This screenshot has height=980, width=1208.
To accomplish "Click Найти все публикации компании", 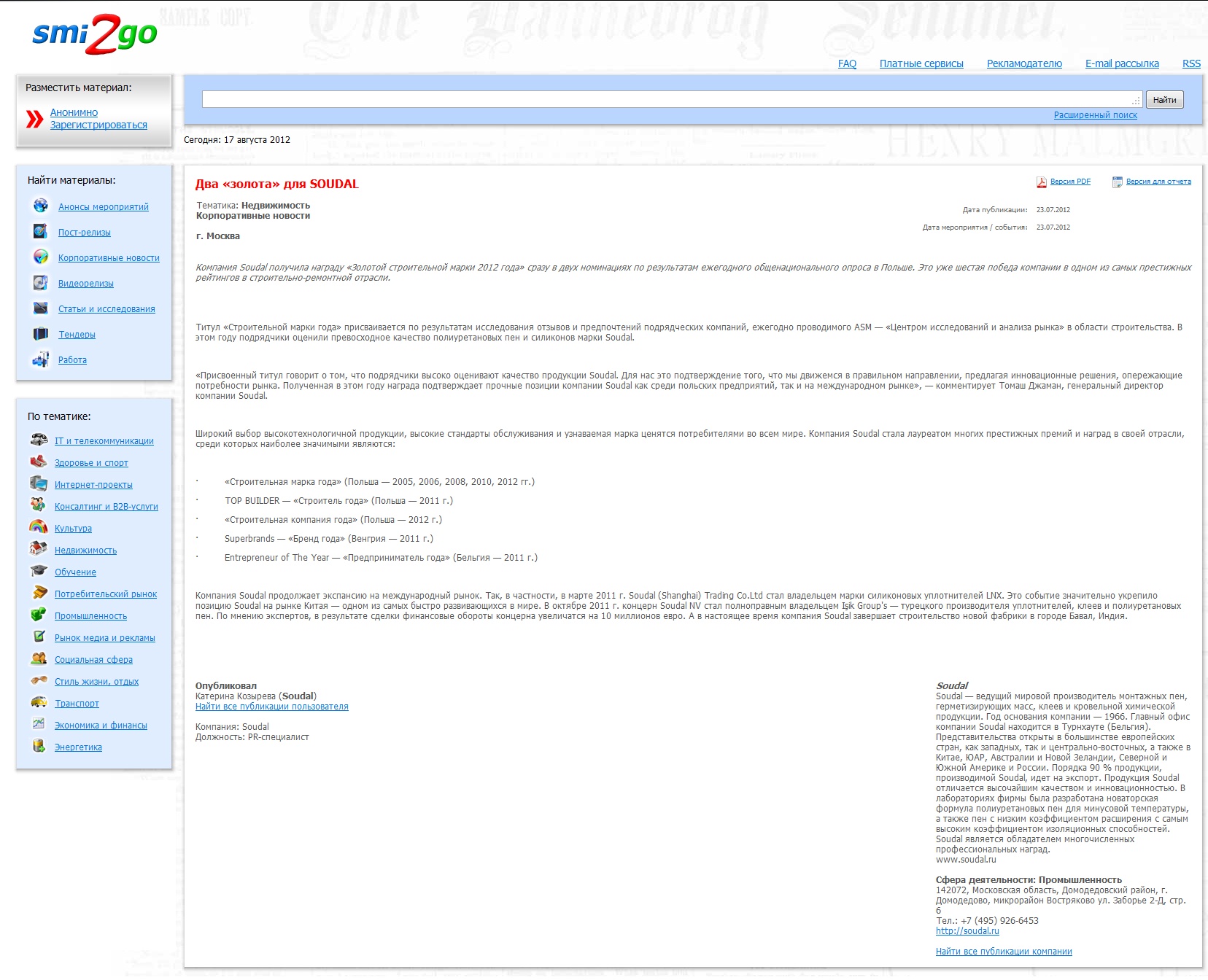I will click(x=1004, y=952).
